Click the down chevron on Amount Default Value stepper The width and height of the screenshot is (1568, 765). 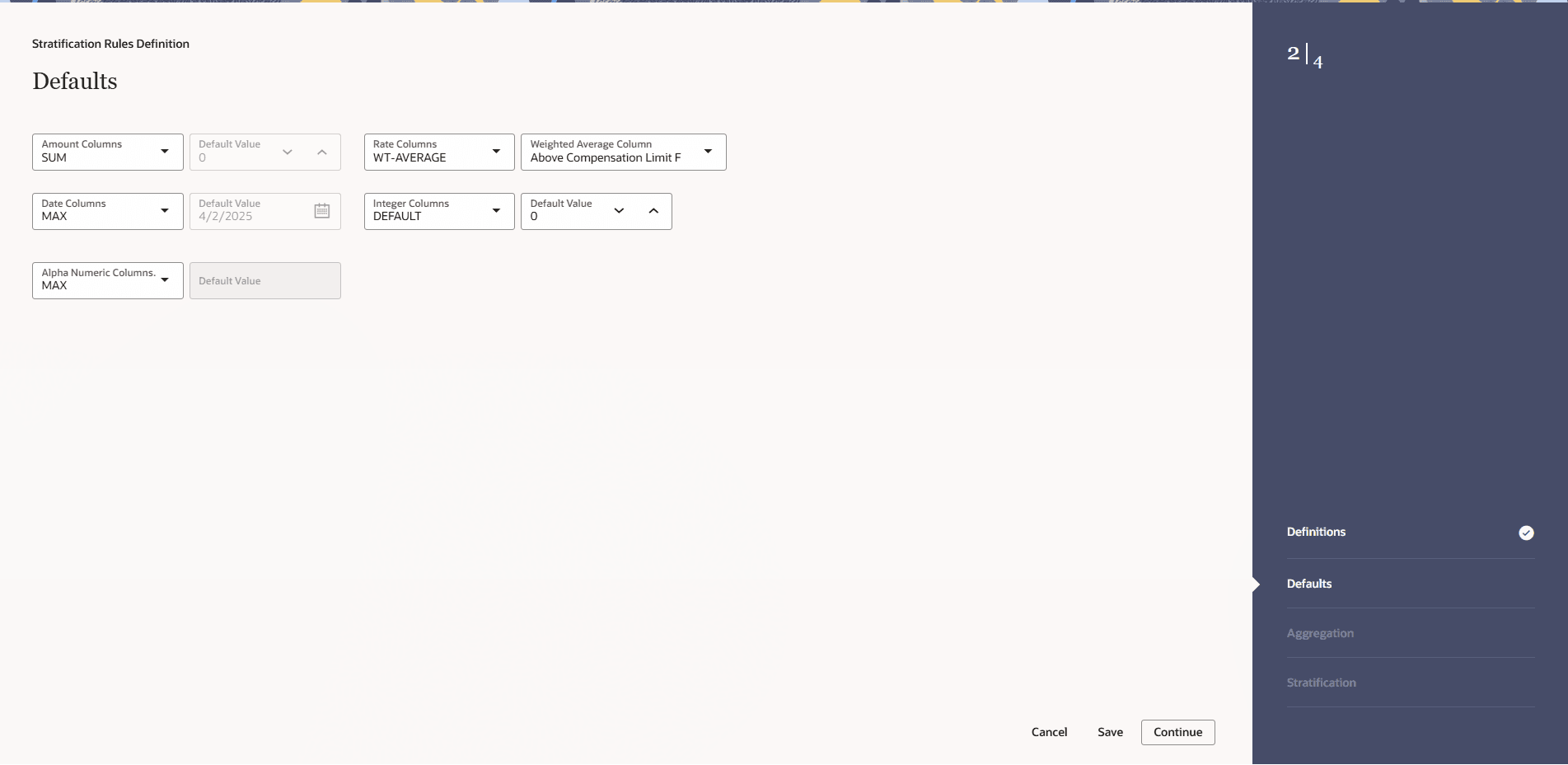click(287, 152)
